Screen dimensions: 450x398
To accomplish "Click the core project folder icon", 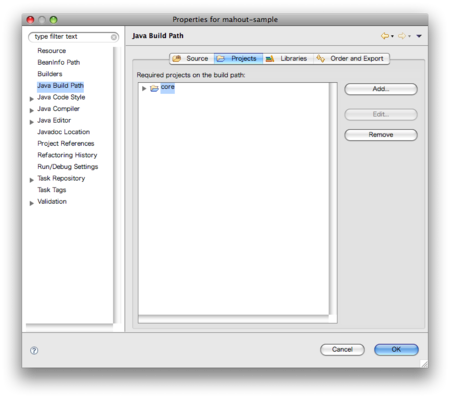I will [154, 88].
